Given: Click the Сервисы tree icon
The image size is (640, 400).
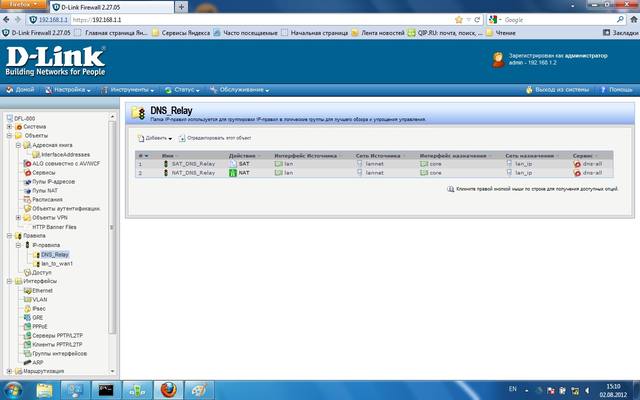Looking at the screenshot, I should 27,173.
